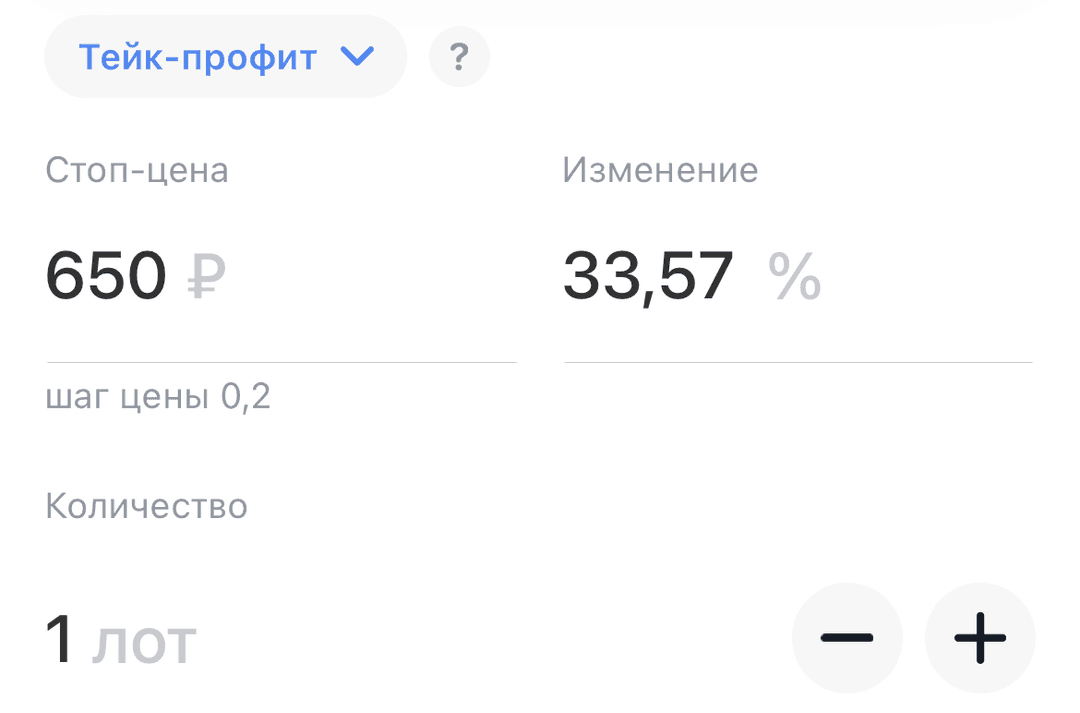Click the Изменение field label
Image resolution: width=1080 pixels, height=713 pixels.
pos(661,170)
